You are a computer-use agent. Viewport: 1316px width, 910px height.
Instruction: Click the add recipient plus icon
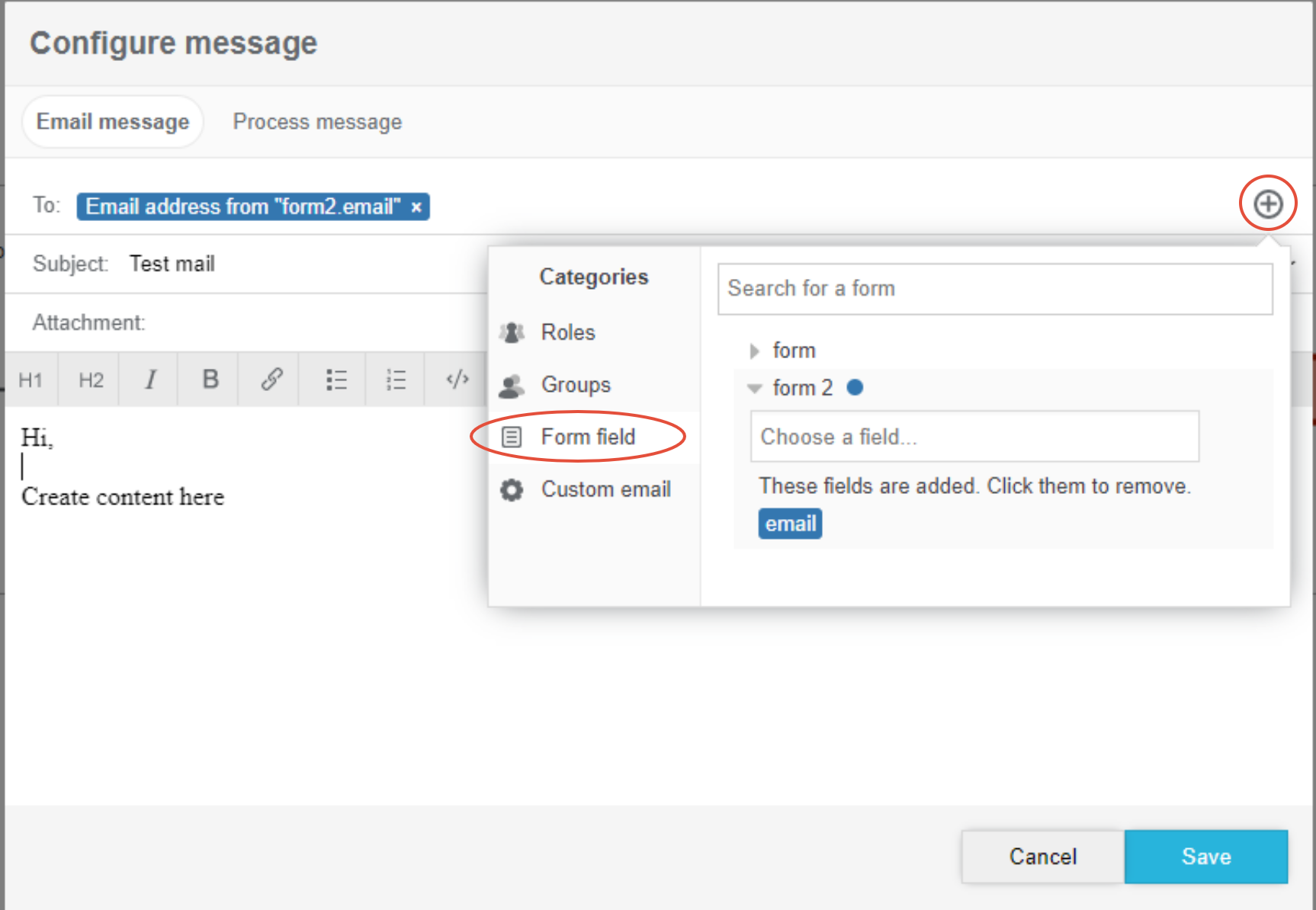(x=1267, y=203)
